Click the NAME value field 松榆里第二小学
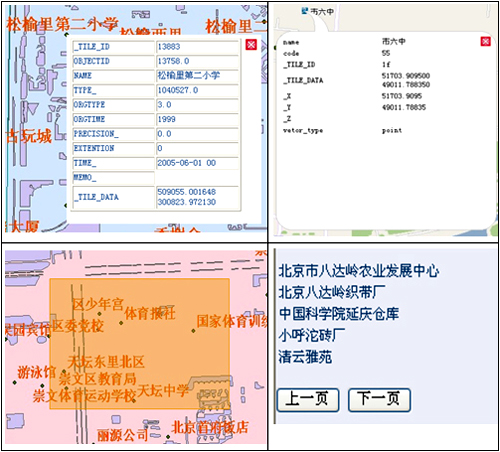 tap(198, 76)
